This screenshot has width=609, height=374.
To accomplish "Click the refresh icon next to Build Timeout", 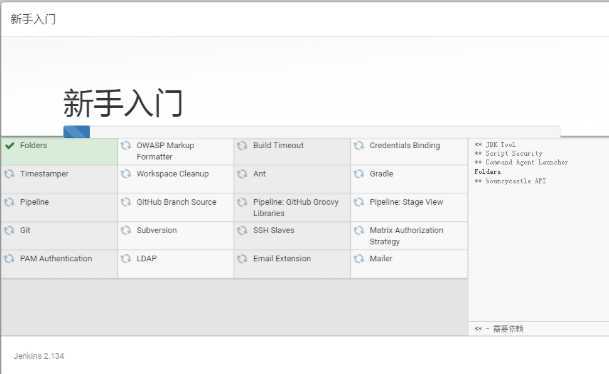I will [x=242, y=146].
